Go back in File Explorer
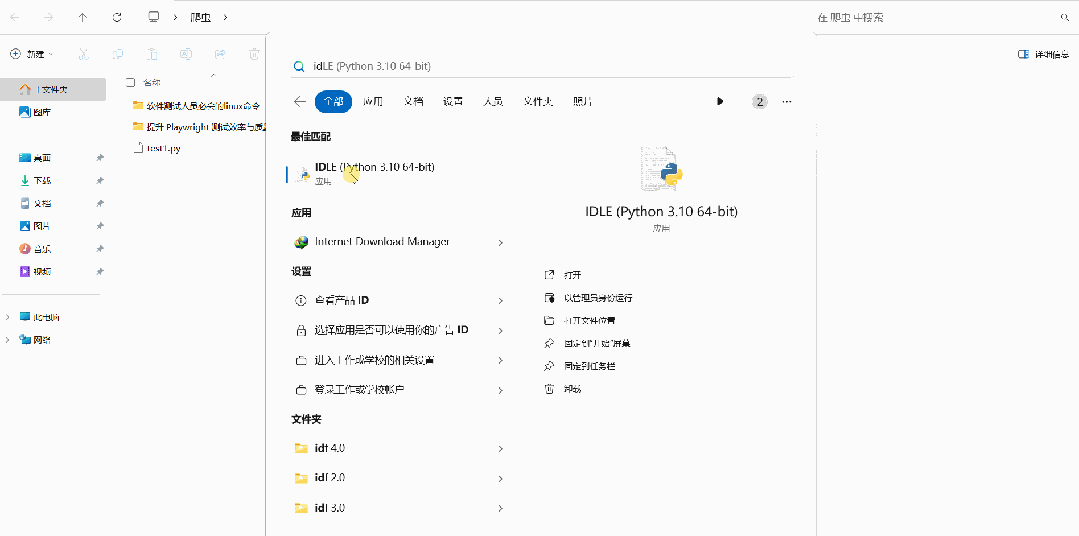This screenshot has height=536, width=1079. [x=15, y=17]
